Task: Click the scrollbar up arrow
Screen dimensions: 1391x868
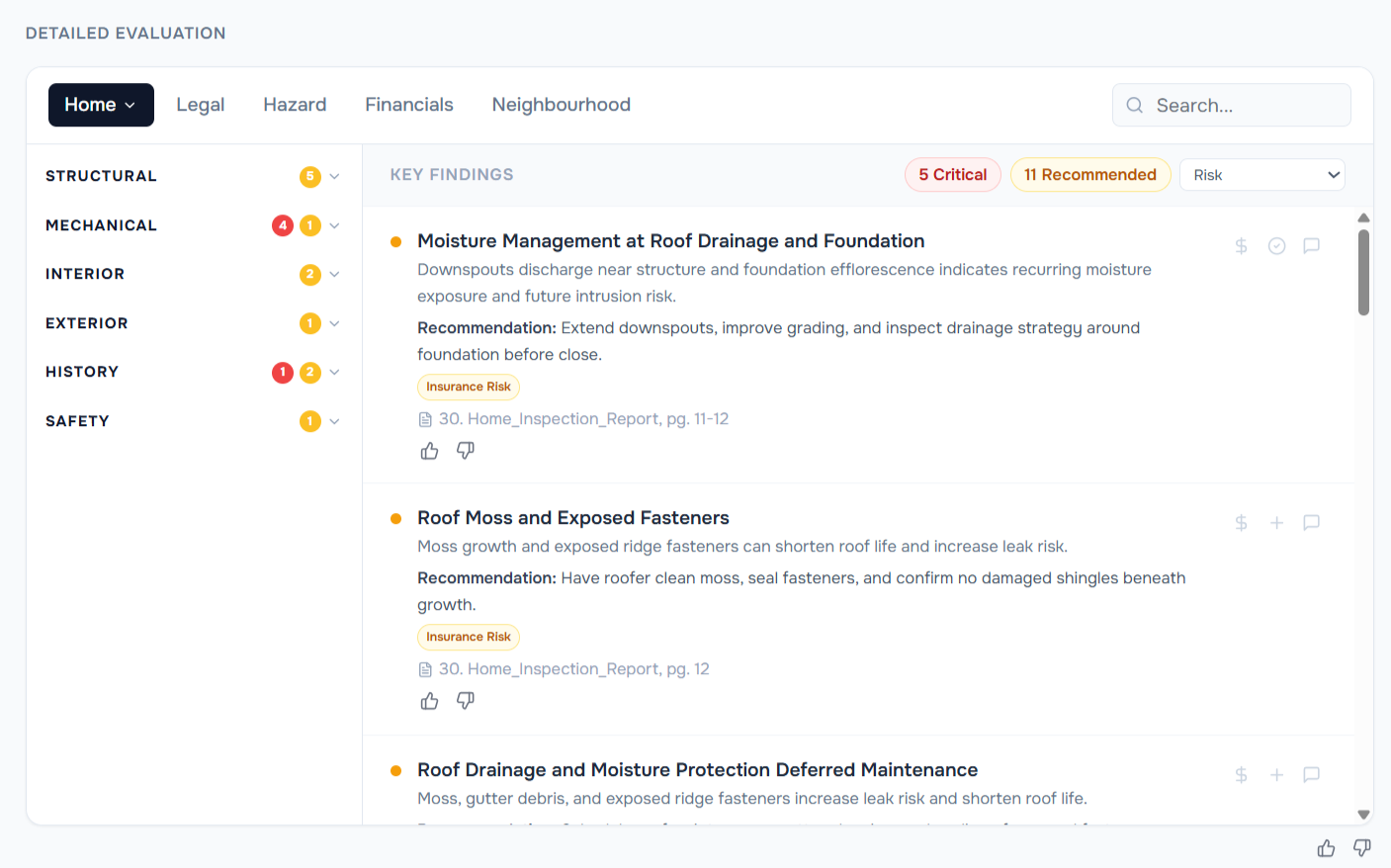Action: tap(1363, 218)
